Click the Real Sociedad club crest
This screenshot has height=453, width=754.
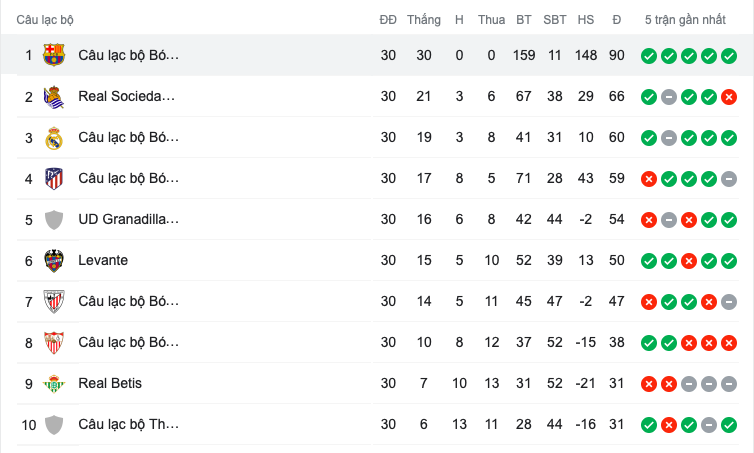pos(54,96)
